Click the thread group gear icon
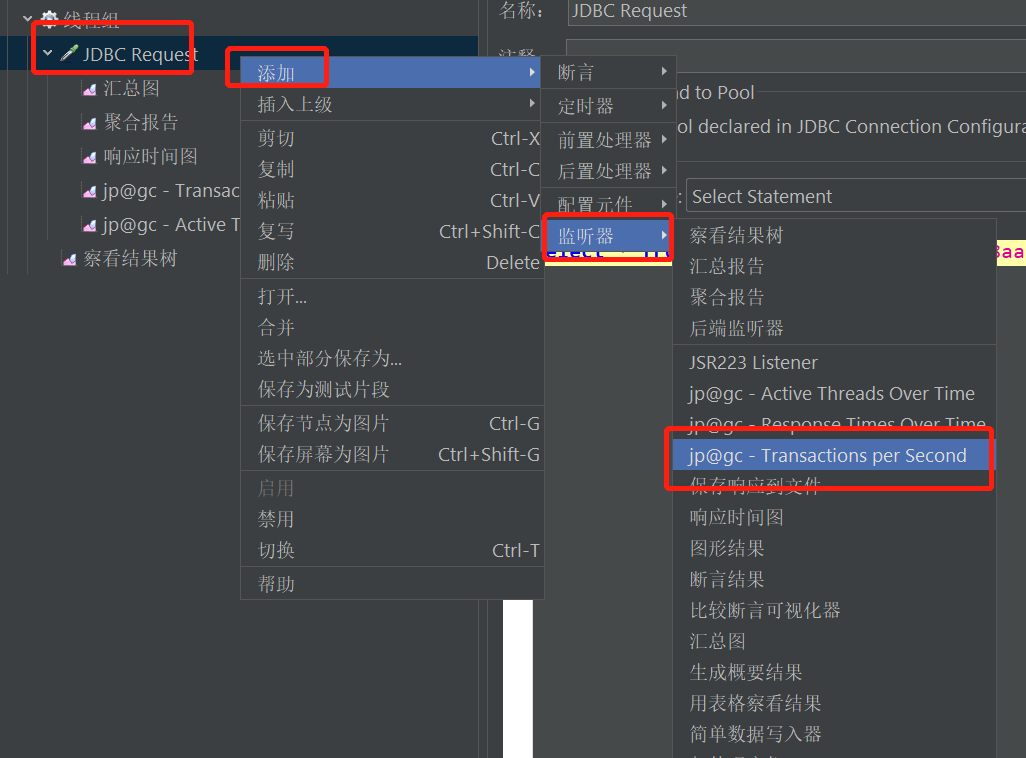 (50, 18)
